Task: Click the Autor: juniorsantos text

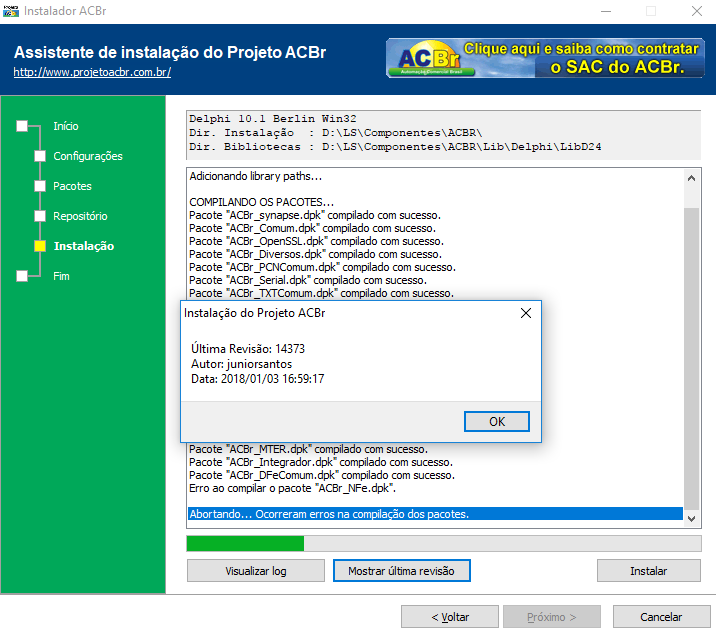Action: (241, 364)
